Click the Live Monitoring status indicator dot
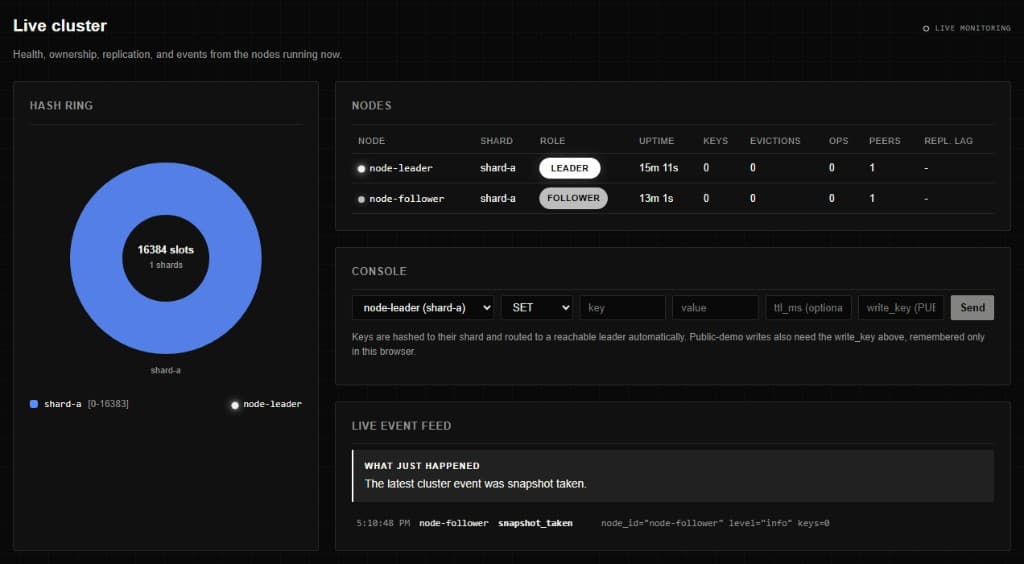Image resolution: width=1024 pixels, height=564 pixels. (x=925, y=29)
